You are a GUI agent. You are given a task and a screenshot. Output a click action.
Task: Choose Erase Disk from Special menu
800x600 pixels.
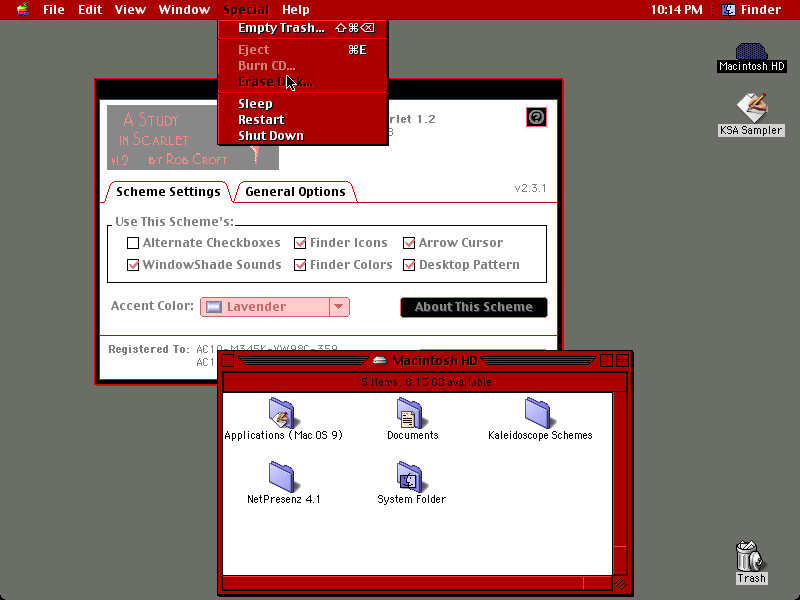(303, 82)
